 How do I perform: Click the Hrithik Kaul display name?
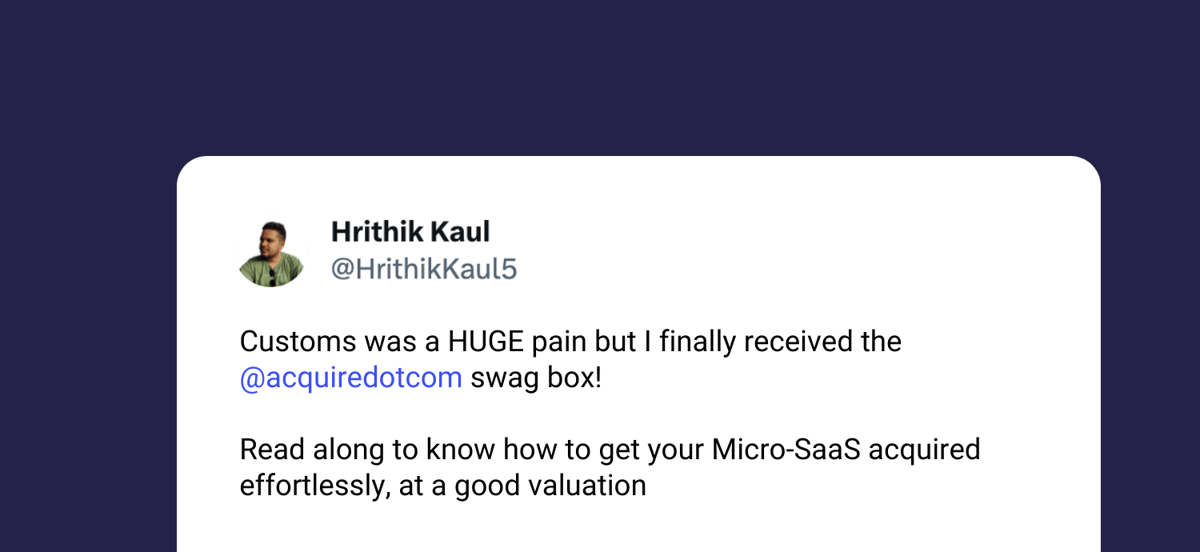(410, 233)
